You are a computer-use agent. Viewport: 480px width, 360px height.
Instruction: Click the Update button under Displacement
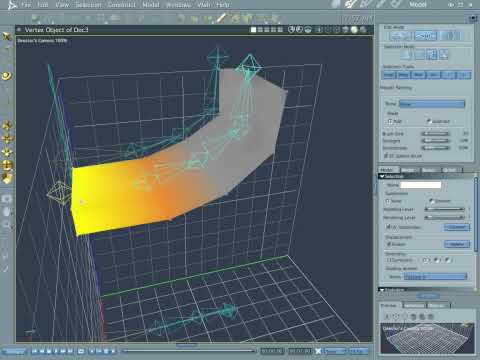[457, 244]
